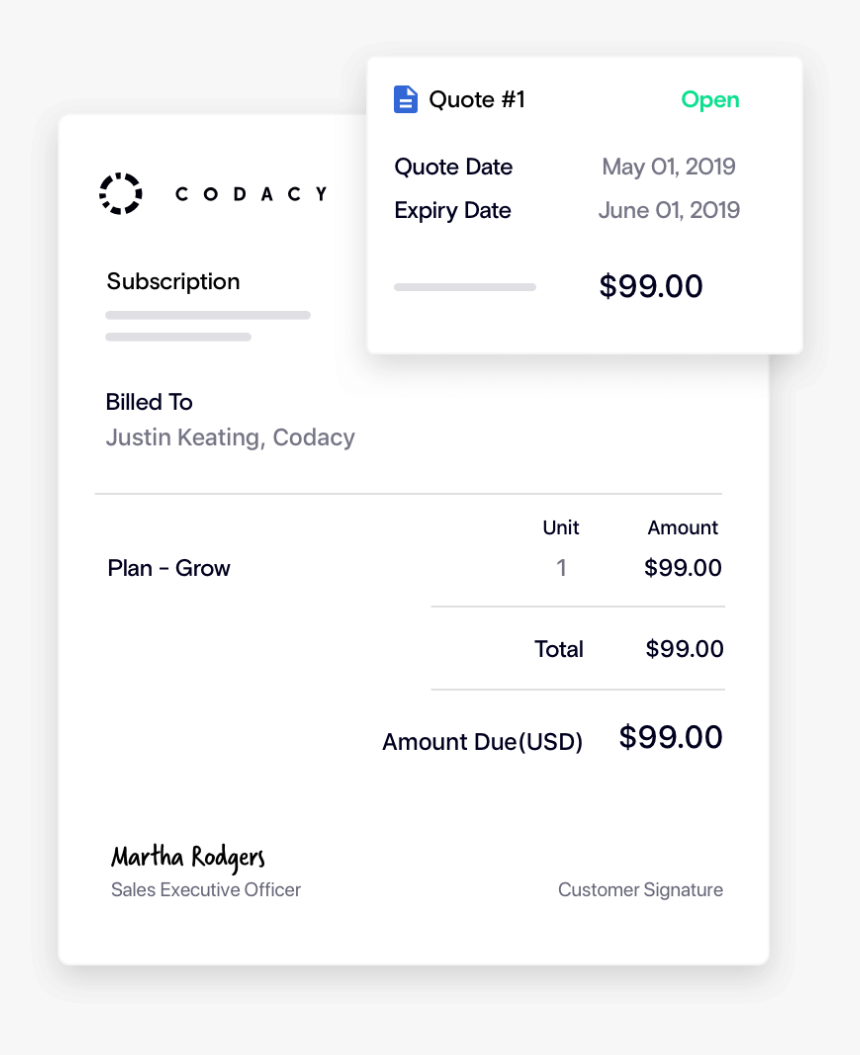Select the Quote Date value May 01, 2019
This screenshot has width=860, height=1055.
[x=668, y=167]
